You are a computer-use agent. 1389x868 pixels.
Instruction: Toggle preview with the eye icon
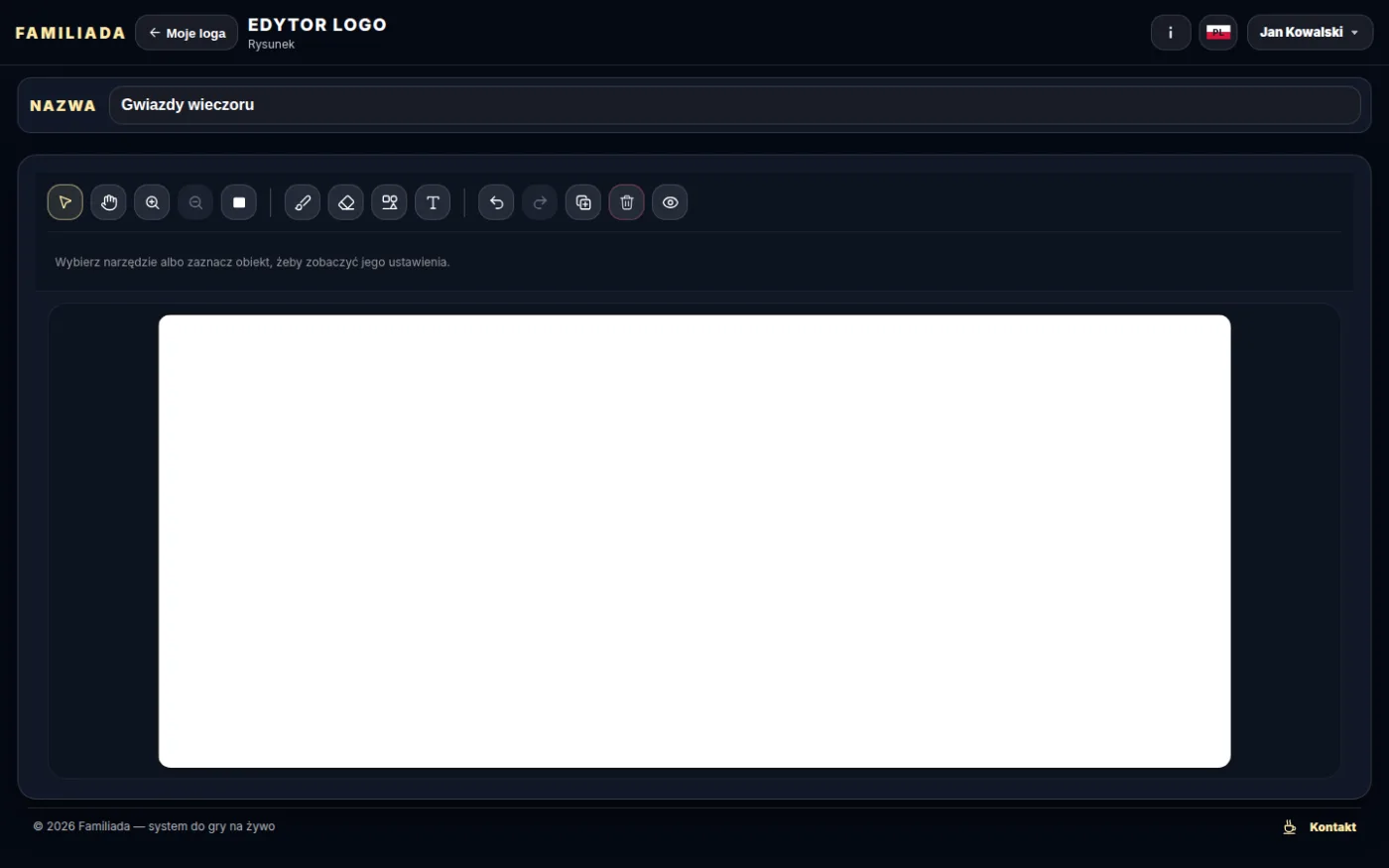click(x=670, y=202)
